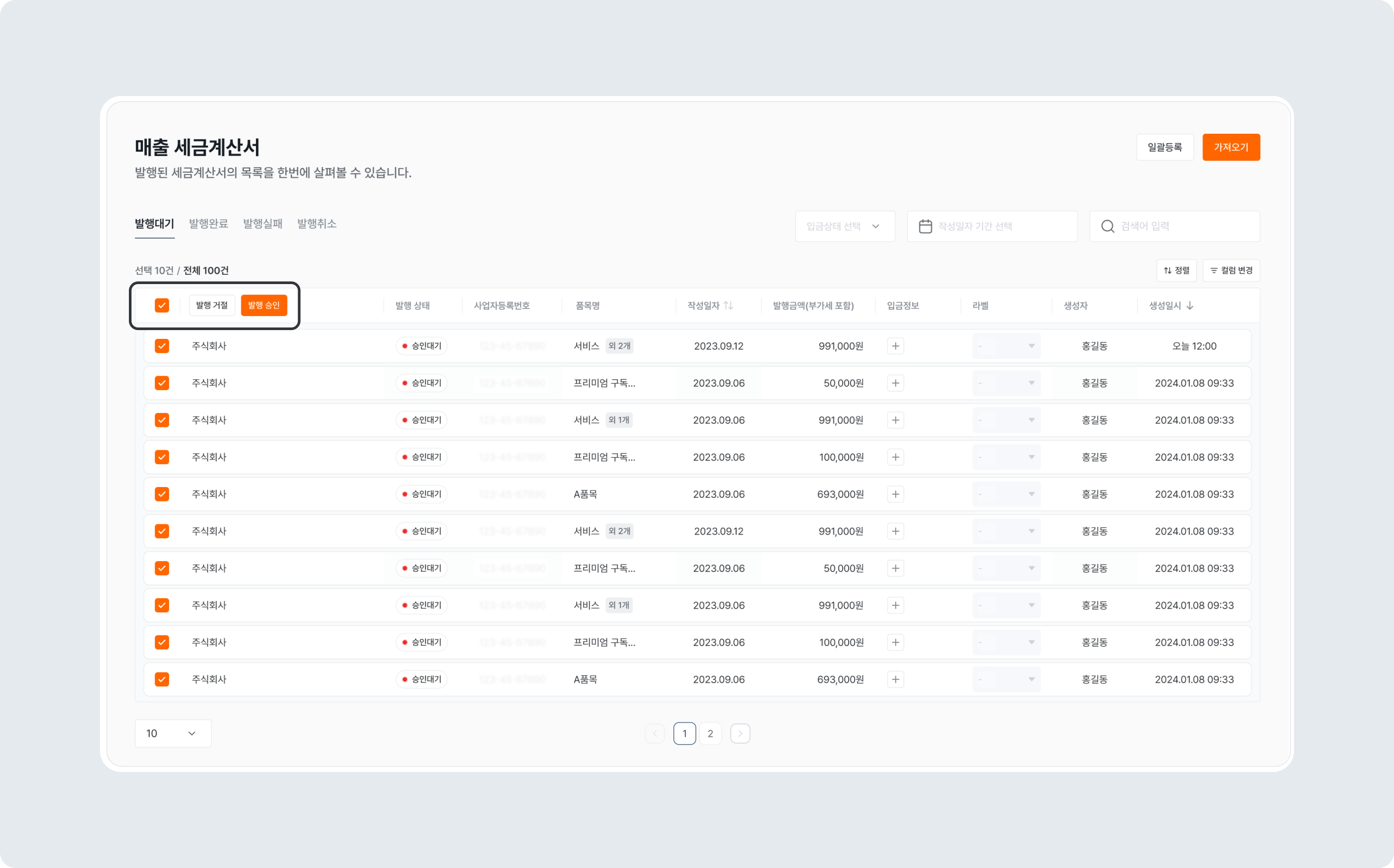Uncheck the first row checkbox
1394x868 pixels.
(x=162, y=346)
